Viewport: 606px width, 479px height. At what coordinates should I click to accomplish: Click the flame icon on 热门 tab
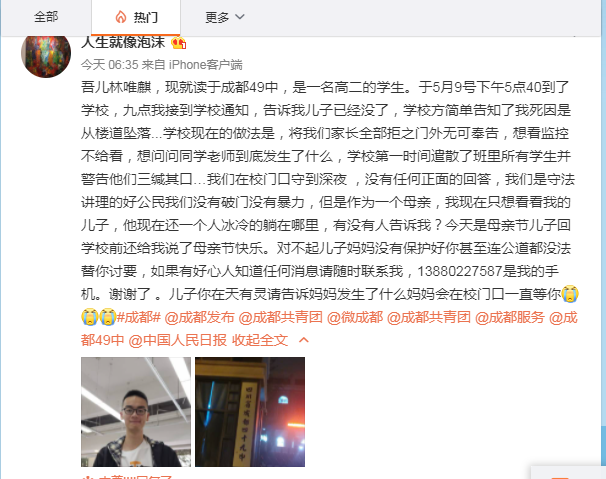[x=121, y=17]
